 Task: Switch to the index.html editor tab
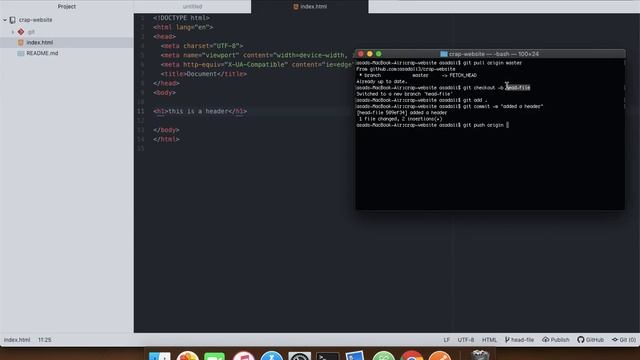point(310,7)
